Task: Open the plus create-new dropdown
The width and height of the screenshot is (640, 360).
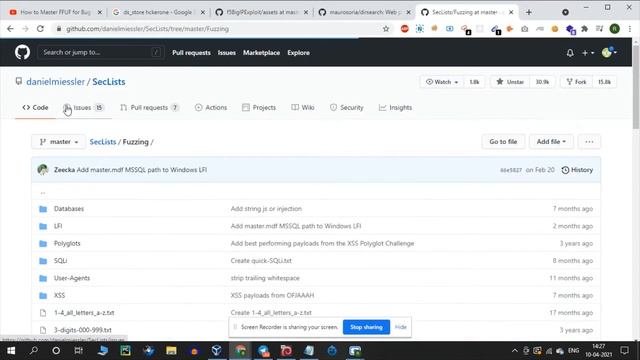Action: coord(588,53)
